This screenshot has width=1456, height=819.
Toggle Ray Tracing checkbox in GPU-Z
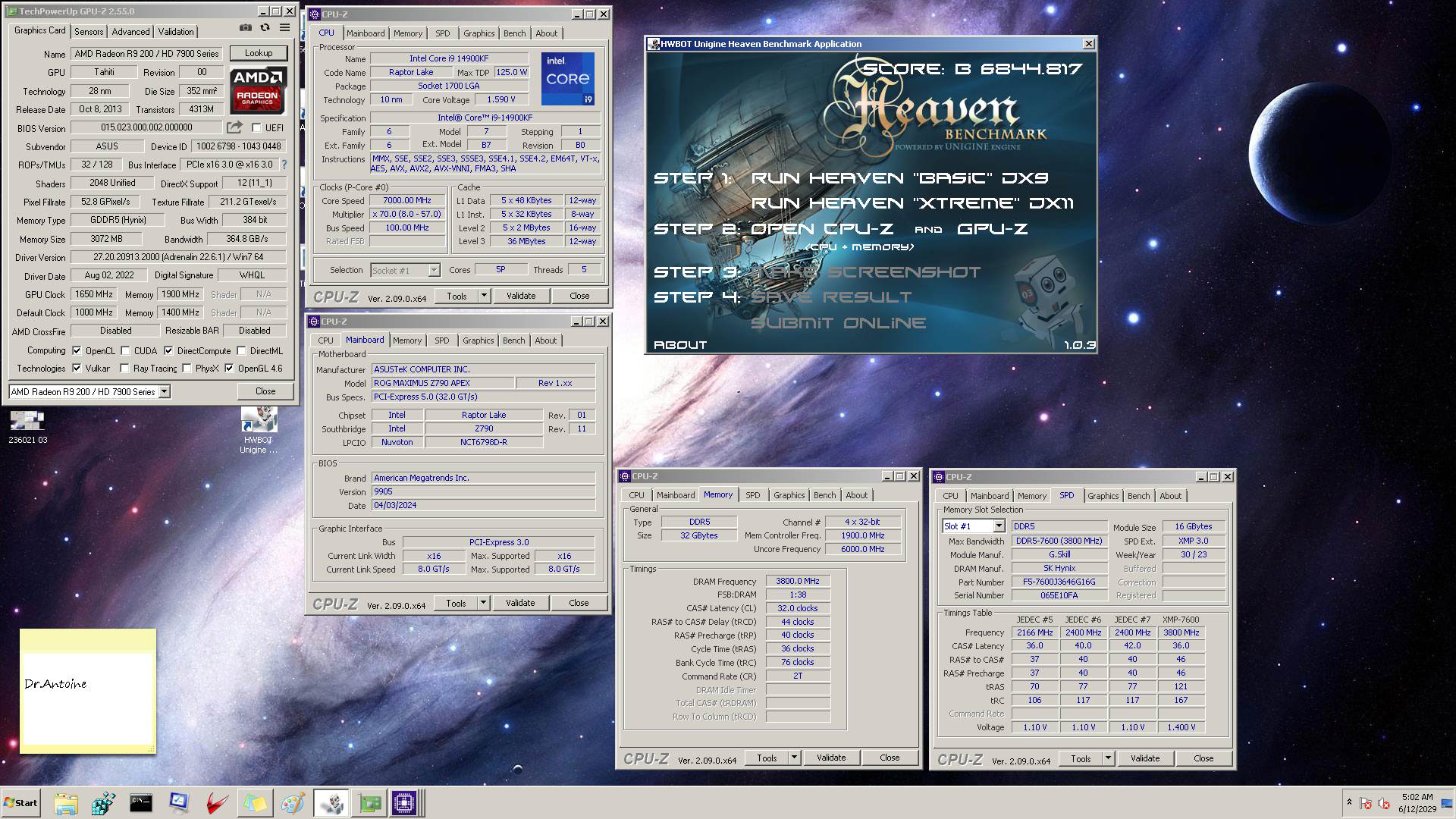click(125, 368)
